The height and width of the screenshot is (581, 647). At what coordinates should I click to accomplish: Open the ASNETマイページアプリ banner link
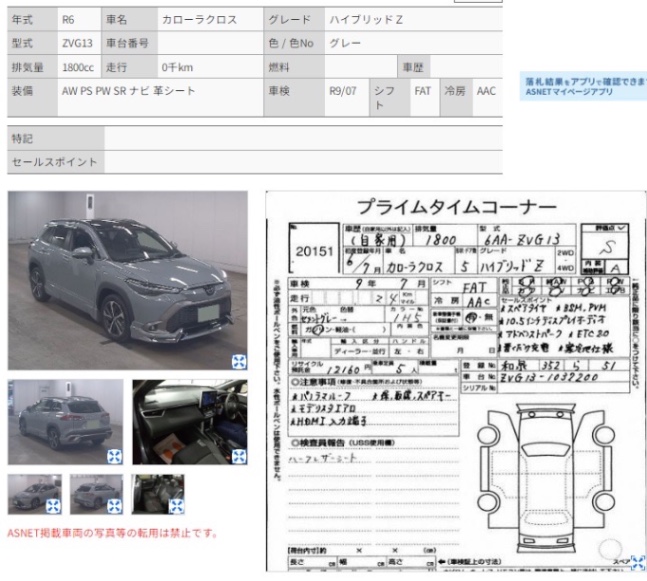point(583,87)
